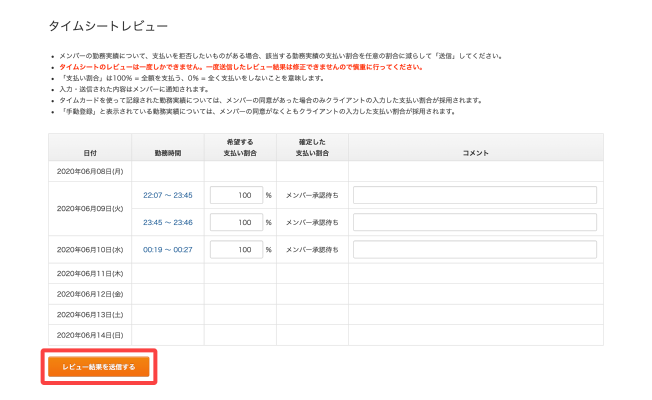Open the 00:19 ~ 00:27 work time link

click(168, 249)
